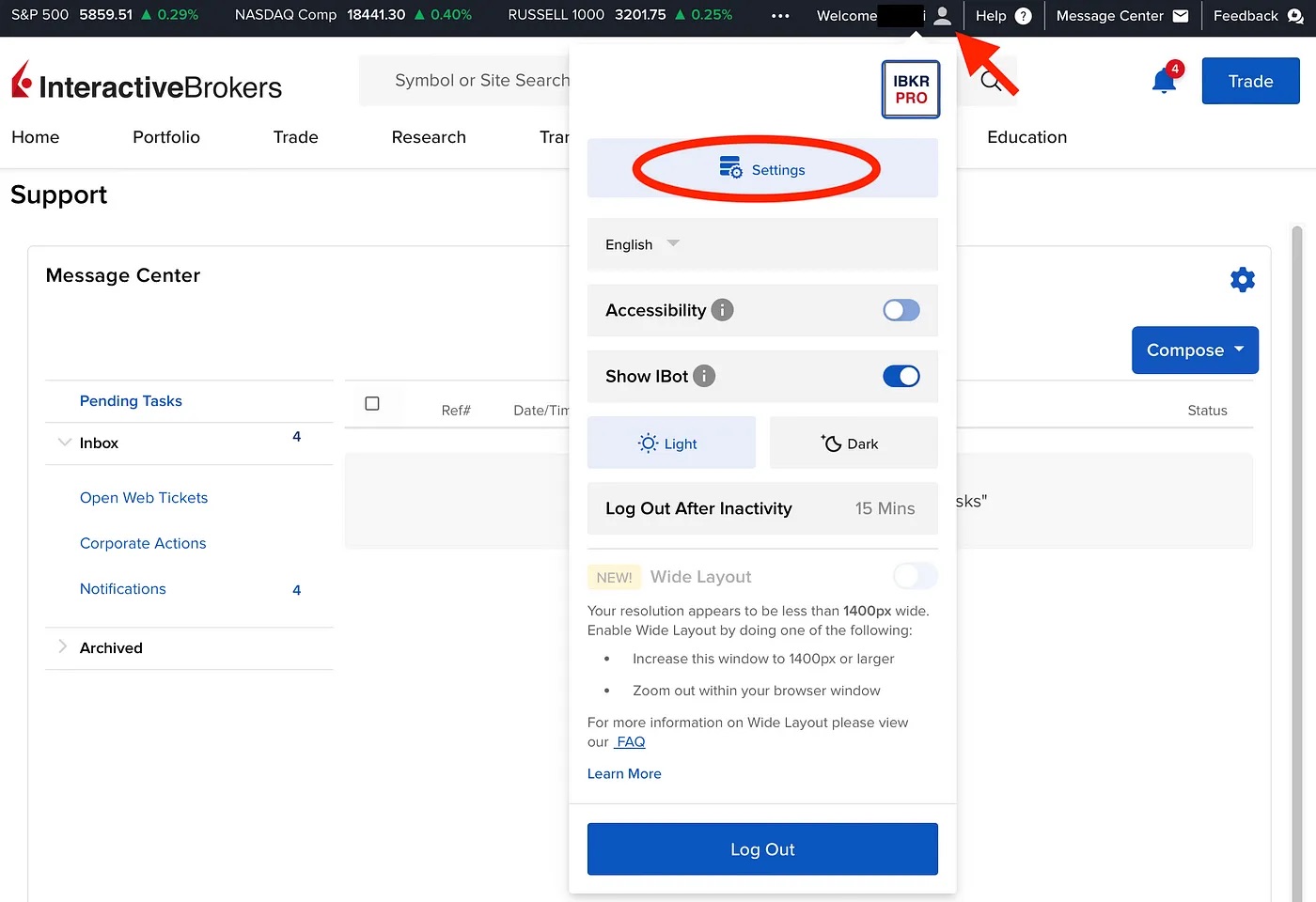Open the three-dot ticker overflow menu
1316x902 pixels.
[780, 16]
